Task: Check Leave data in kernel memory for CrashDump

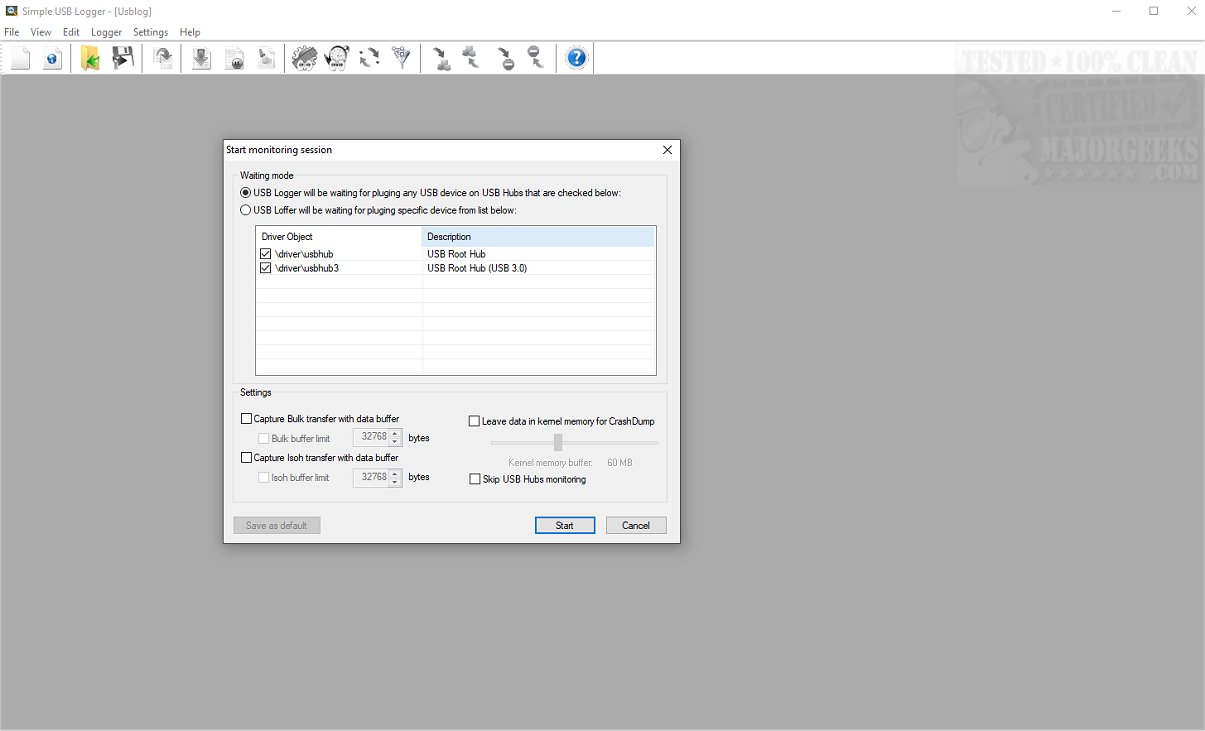Action: [475, 422]
